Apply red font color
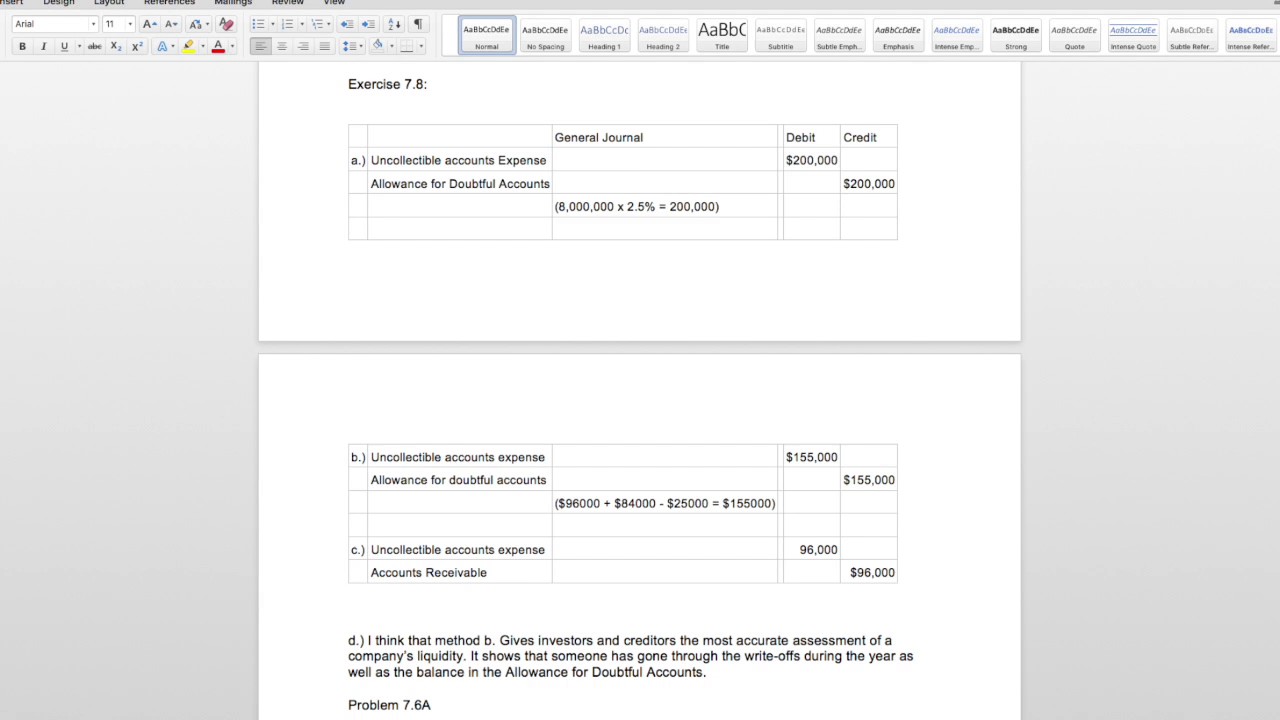The image size is (1280, 720). tap(218, 46)
